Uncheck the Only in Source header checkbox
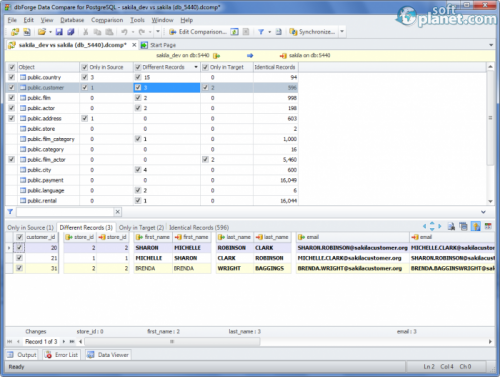 [x=85, y=67]
